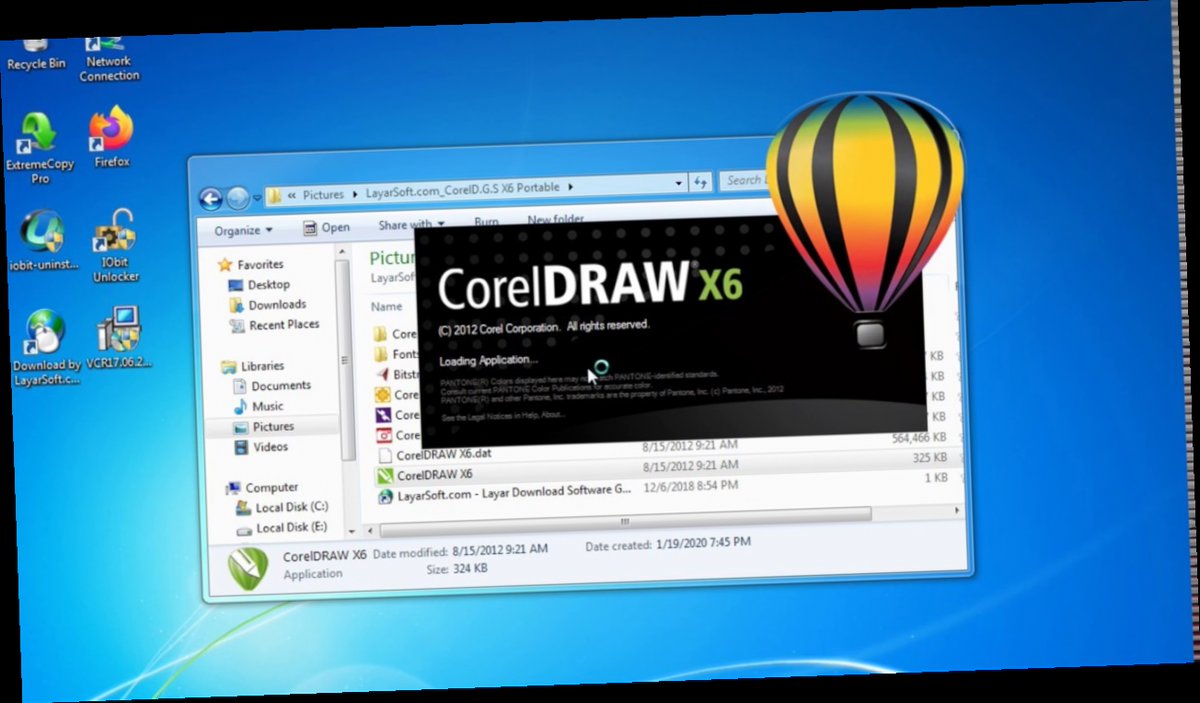
Task: Click the CorelDRAW X6 splash screen logo
Action: (x=590, y=285)
